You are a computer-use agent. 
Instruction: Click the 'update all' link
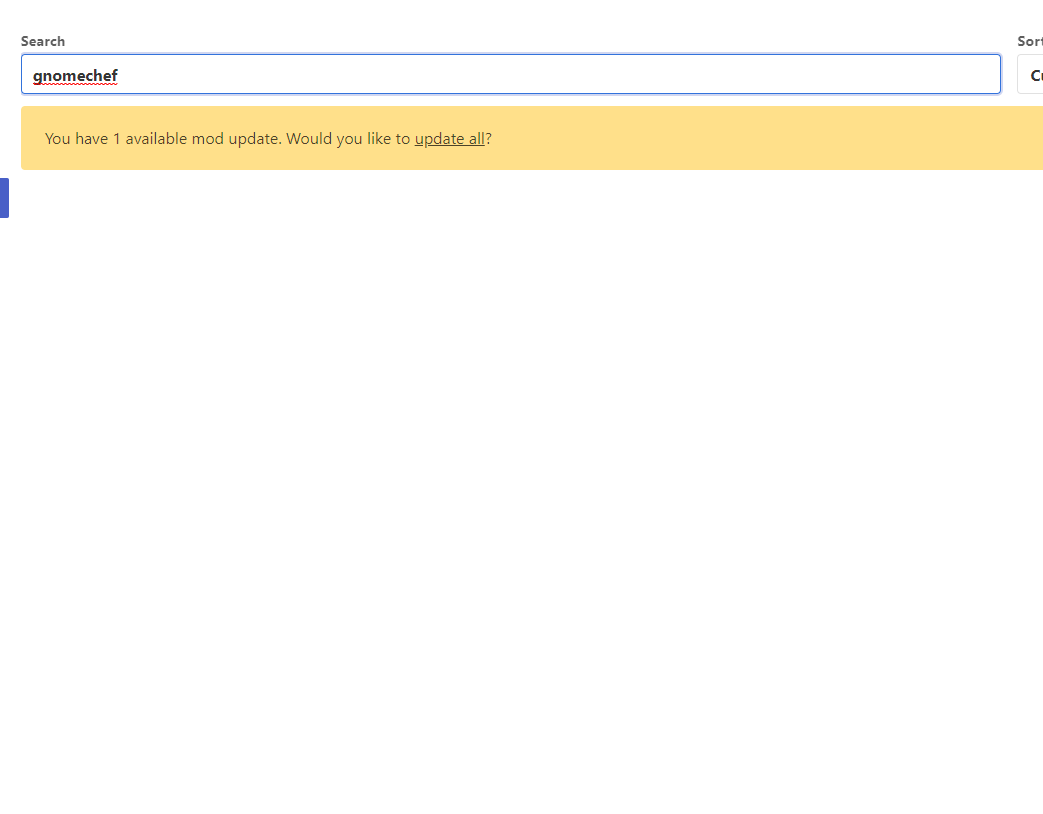pos(450,139)
